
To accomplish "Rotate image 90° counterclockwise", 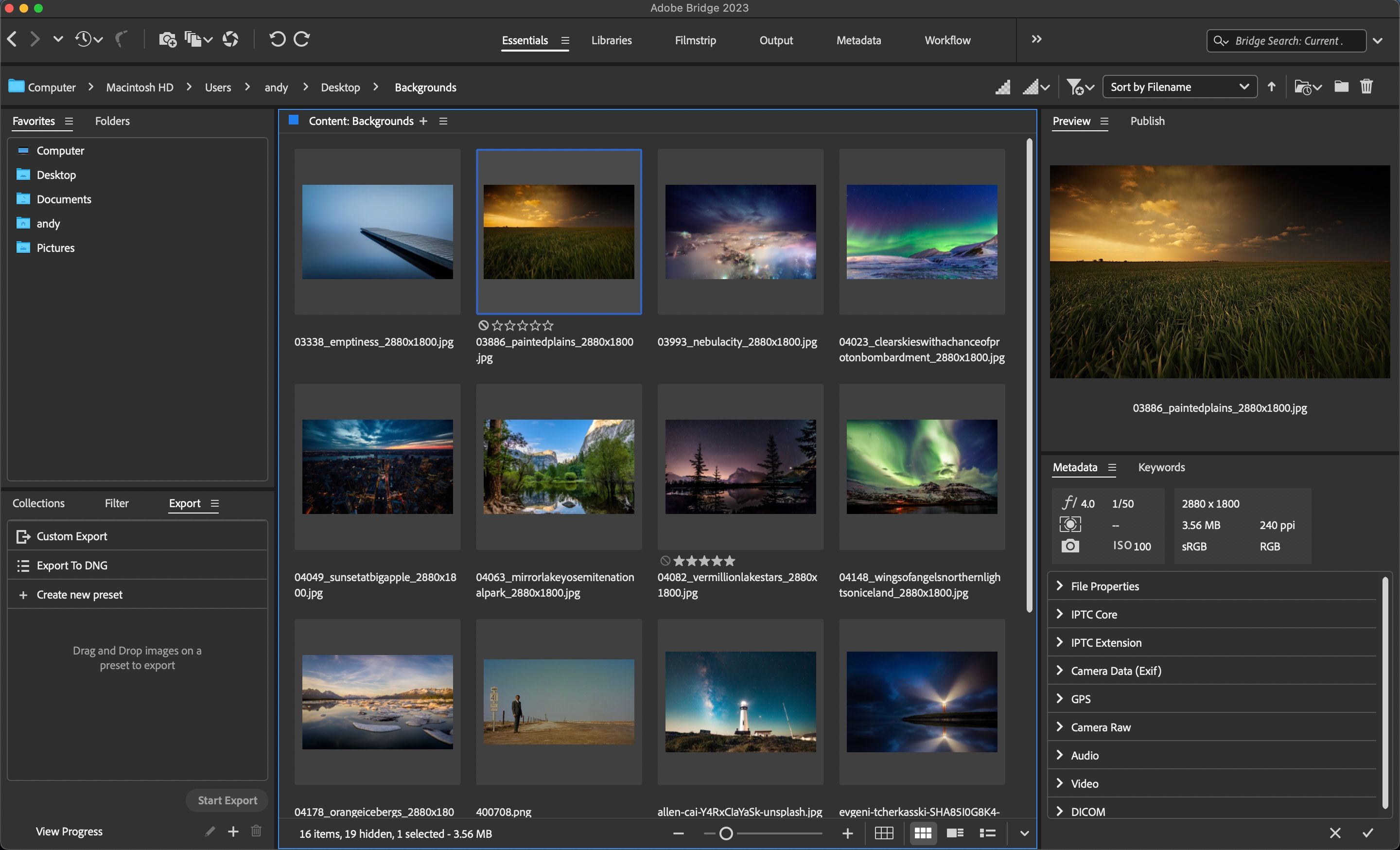I will (277, 39).
